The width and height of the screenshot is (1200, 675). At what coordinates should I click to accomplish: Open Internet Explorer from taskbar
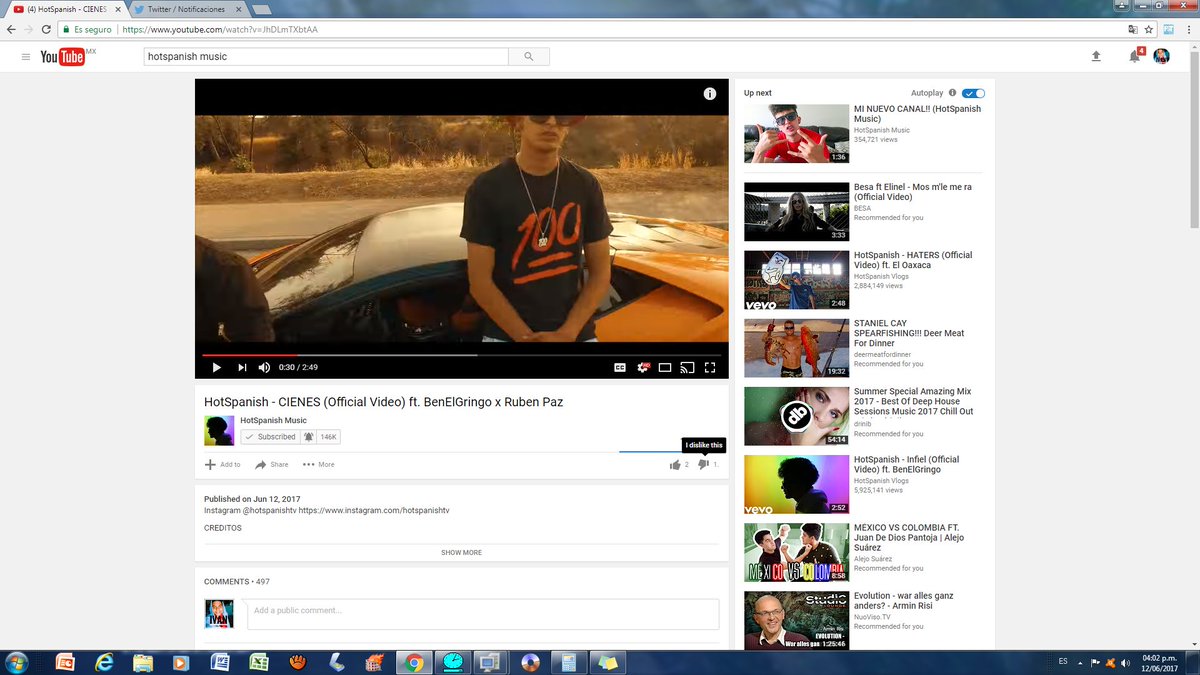(103, 662)
